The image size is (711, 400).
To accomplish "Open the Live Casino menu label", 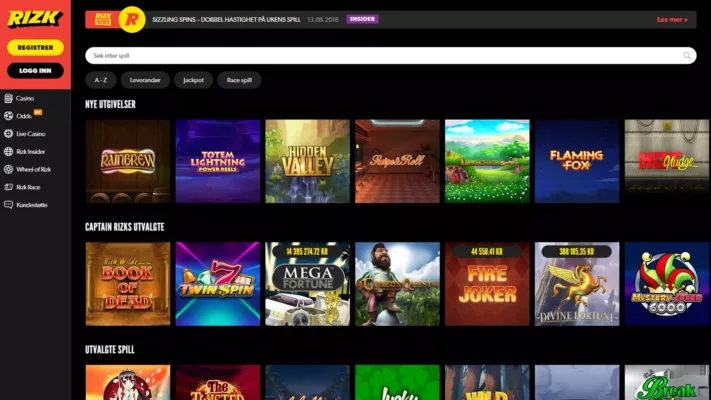I will point(31,134).
